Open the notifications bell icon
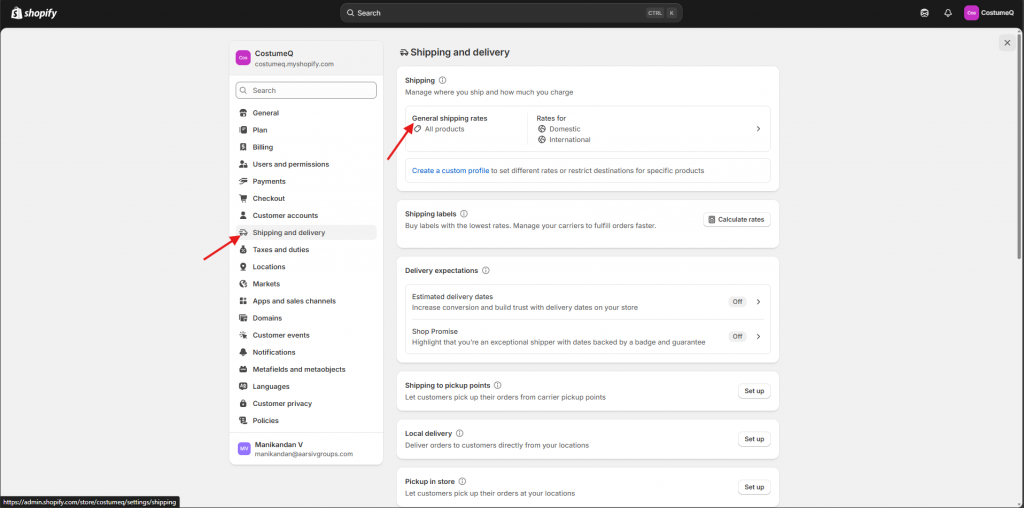Screen dimensions: 1024x508 point(948,13)
